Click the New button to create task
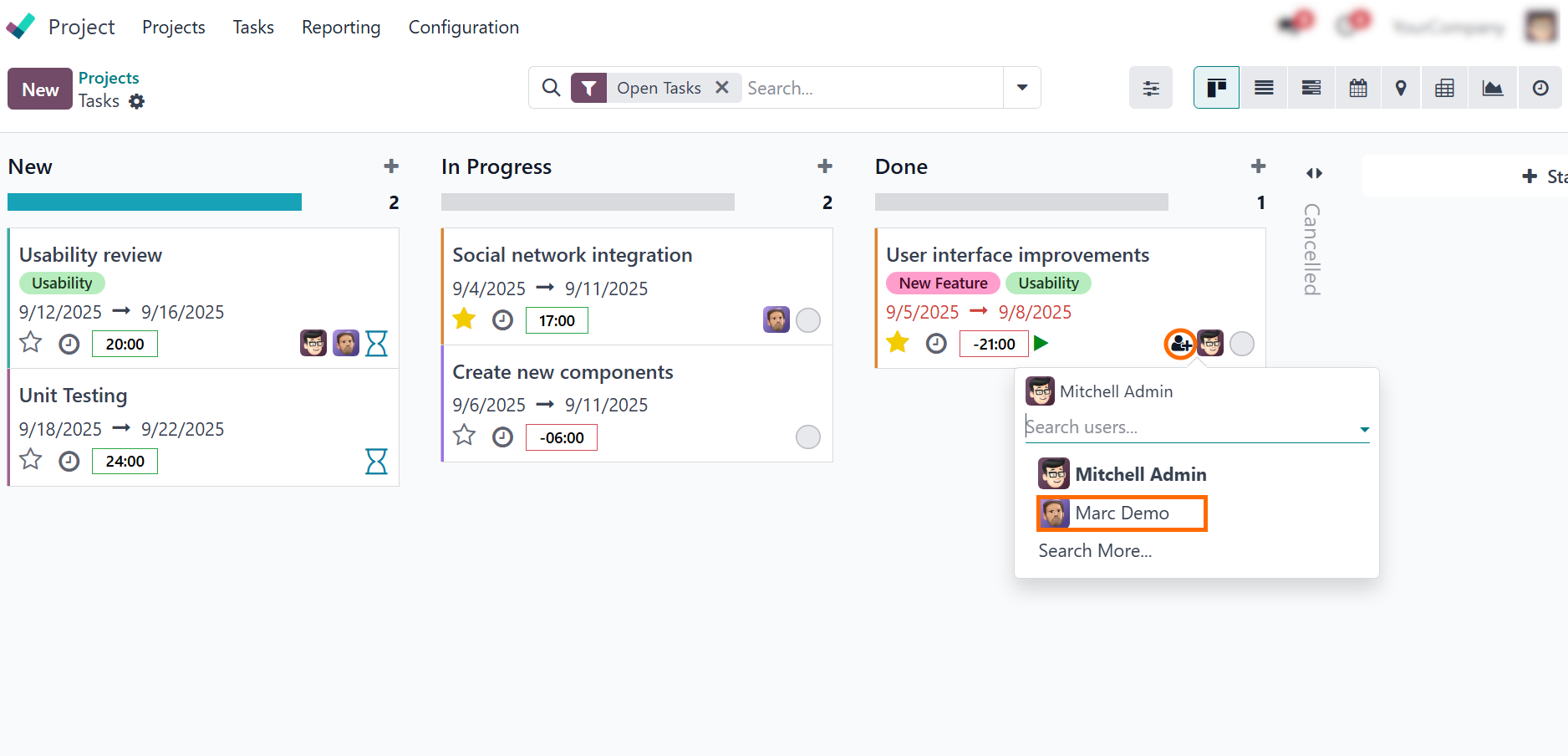The width and height of the screenshot is (1568, 756). (39, 88)
